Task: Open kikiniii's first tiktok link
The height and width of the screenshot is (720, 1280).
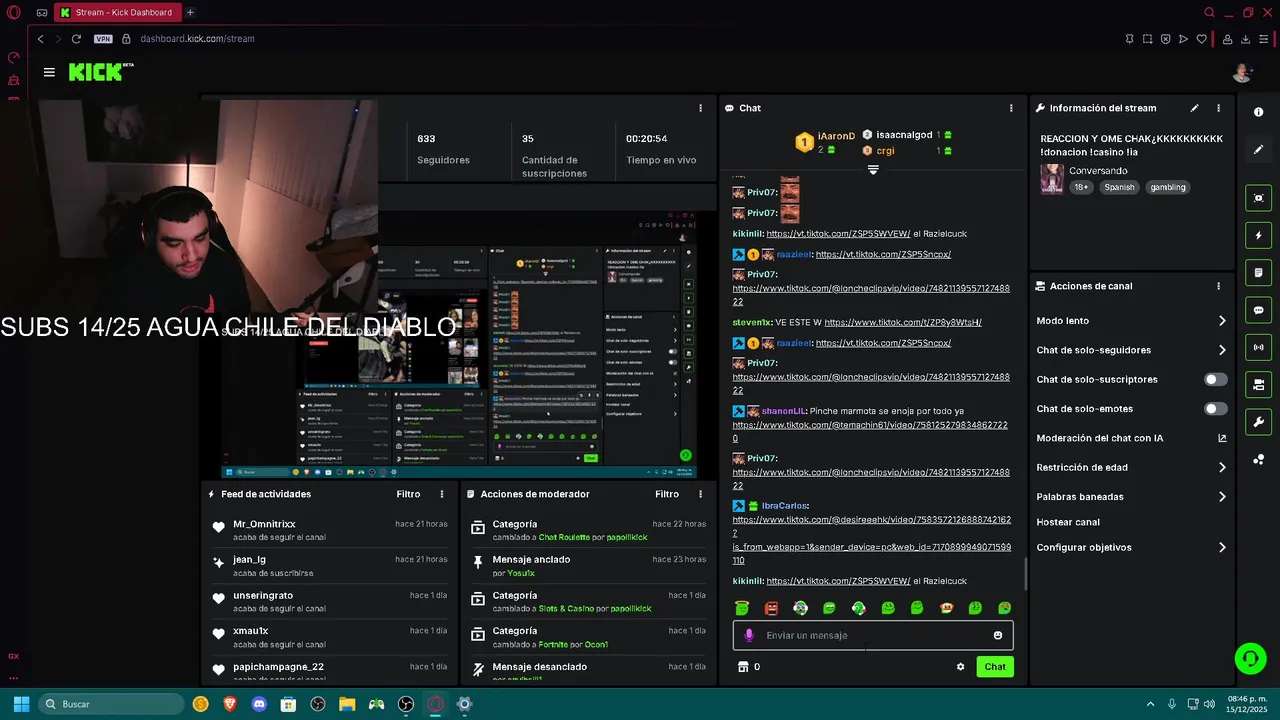Action: (838, 234)
